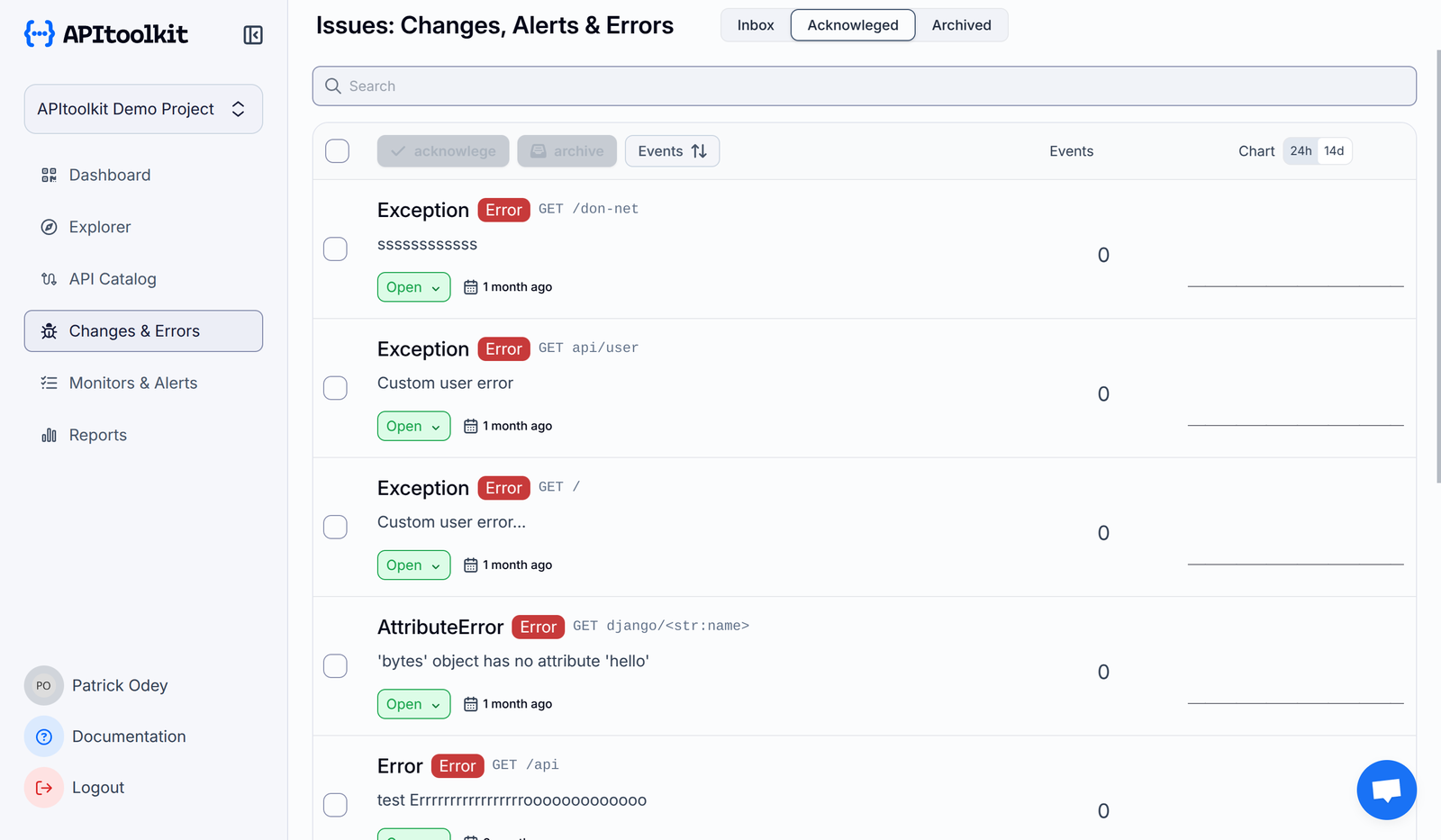This screenshot has height=840, width=1441.
Task: Switch chart range to 14d
Action: 1336,150
